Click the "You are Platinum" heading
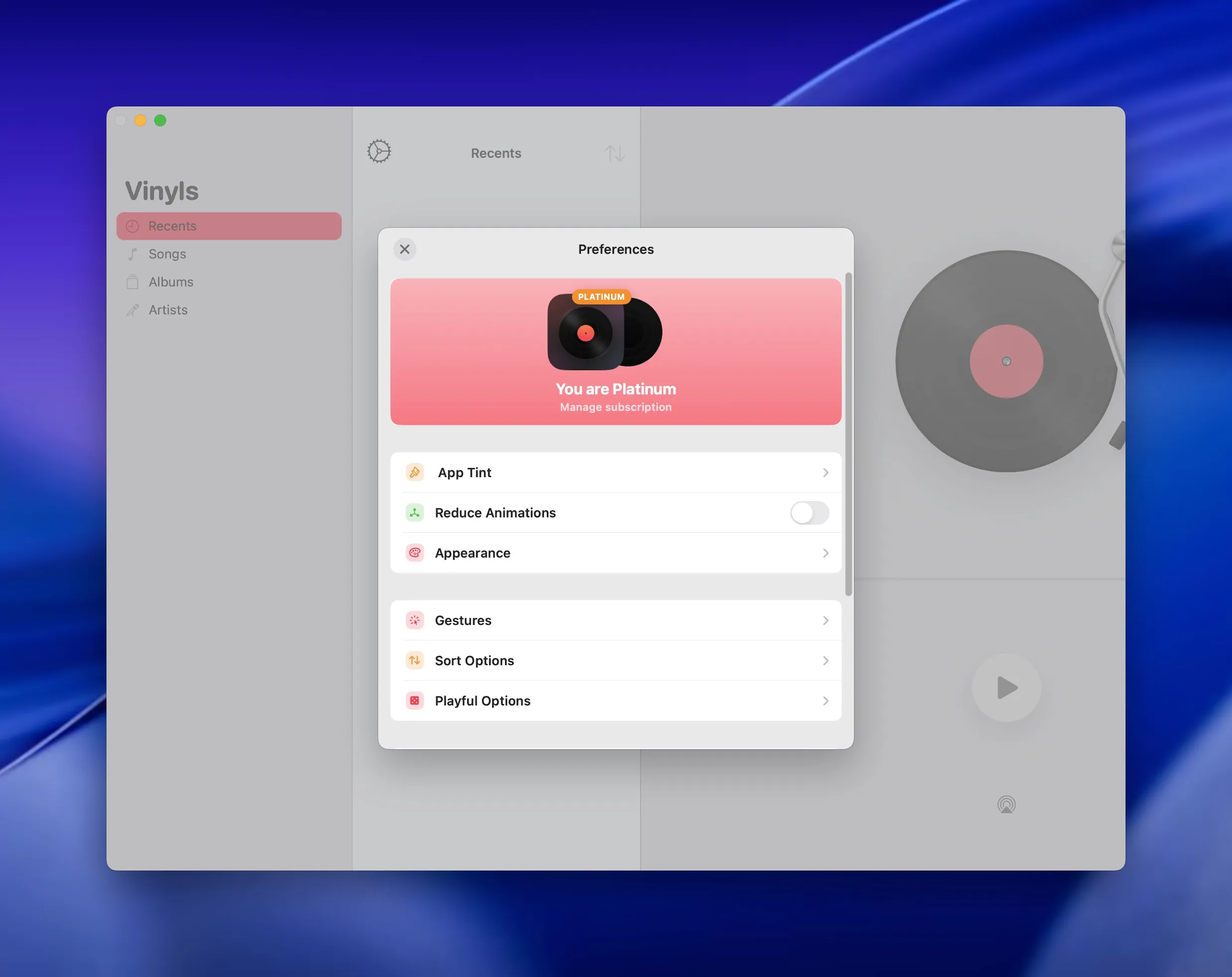 click(616, 389)
